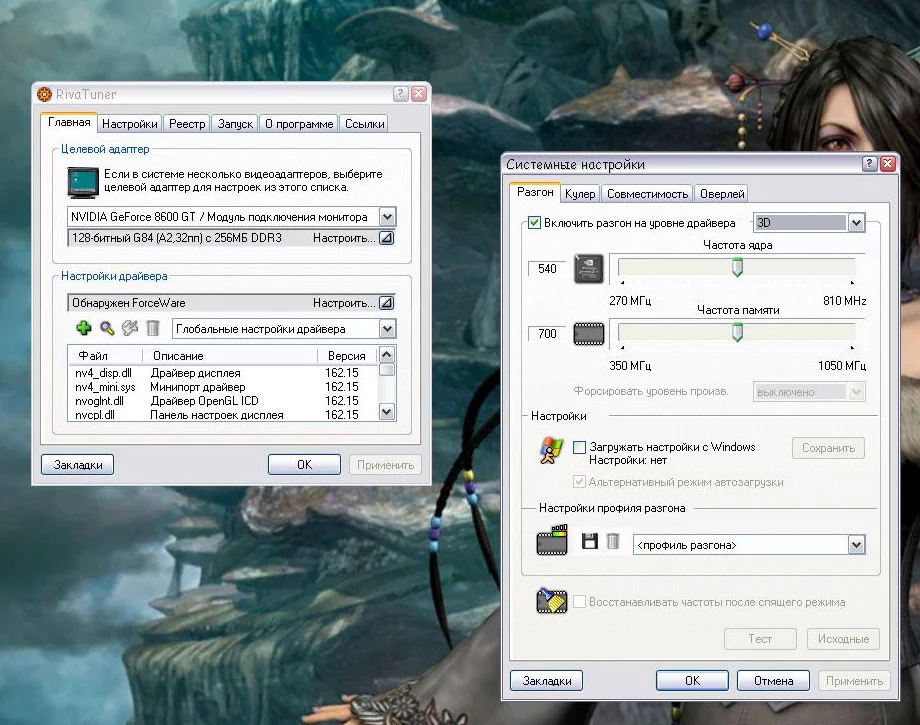Click the green plus add-driver icon
The height and width of the screenshot is (725, 920).
[x=84, y=328]
